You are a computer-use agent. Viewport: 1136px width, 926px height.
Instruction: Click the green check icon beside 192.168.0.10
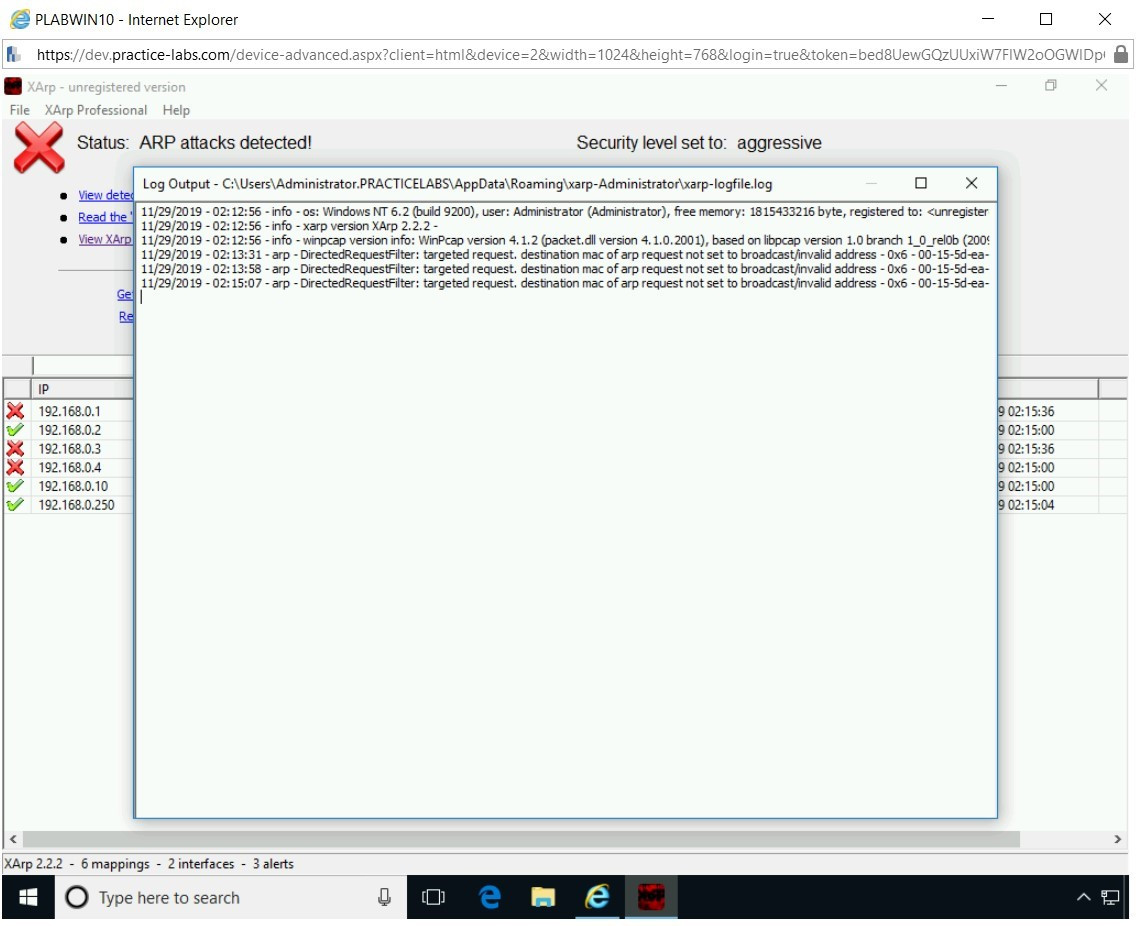click(15, 486)
